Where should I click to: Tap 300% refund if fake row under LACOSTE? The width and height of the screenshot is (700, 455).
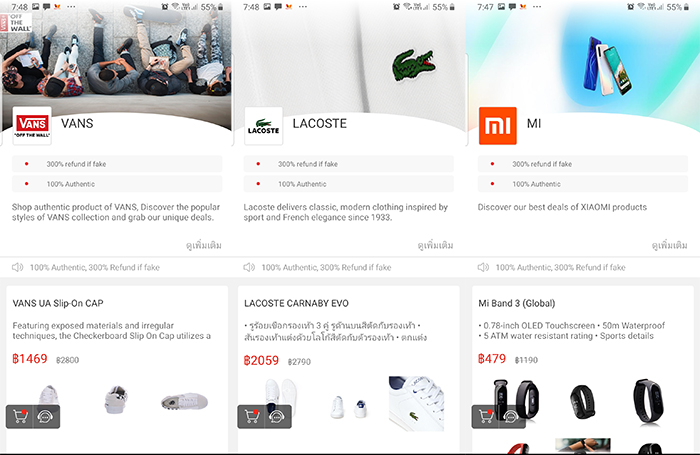(348, 164)
